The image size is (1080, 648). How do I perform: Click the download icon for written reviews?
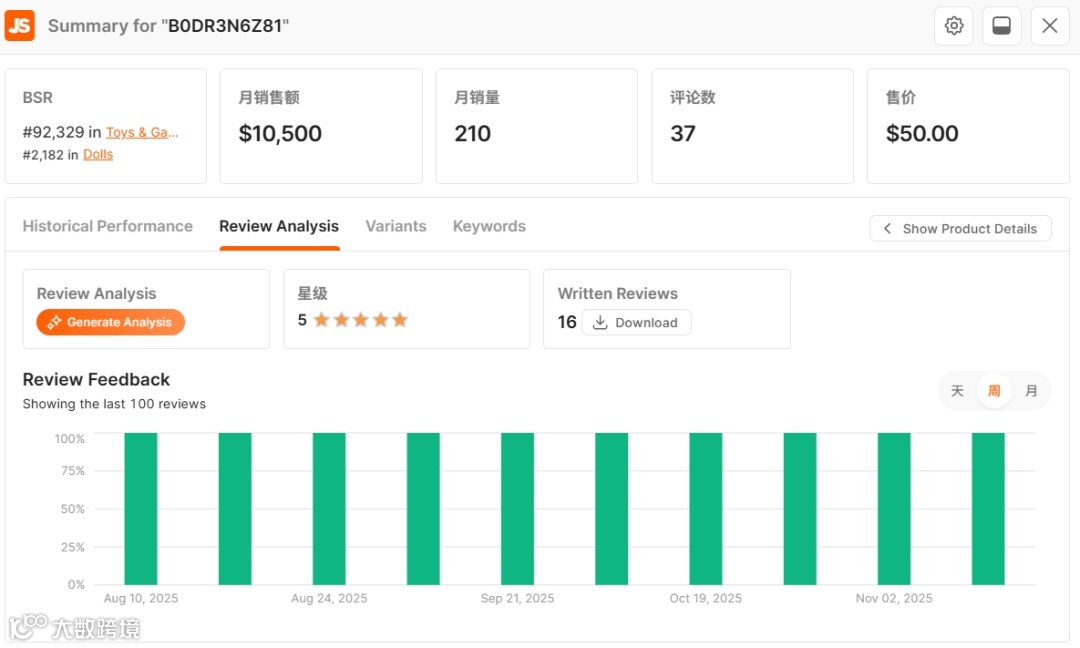pos(600,322)
